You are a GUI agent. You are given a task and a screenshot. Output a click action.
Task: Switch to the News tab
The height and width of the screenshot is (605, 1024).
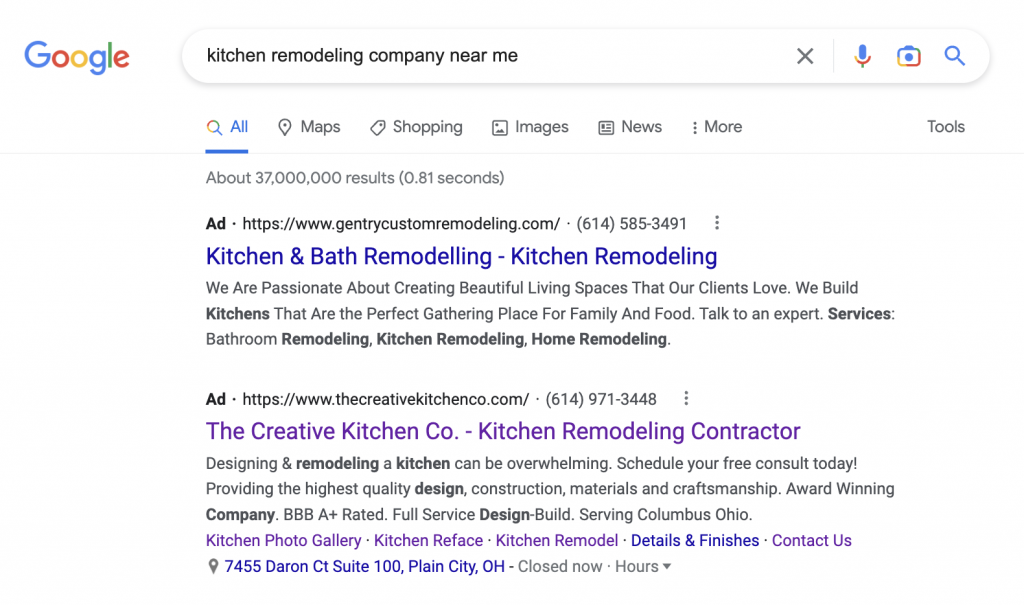[x=630, y=127]
